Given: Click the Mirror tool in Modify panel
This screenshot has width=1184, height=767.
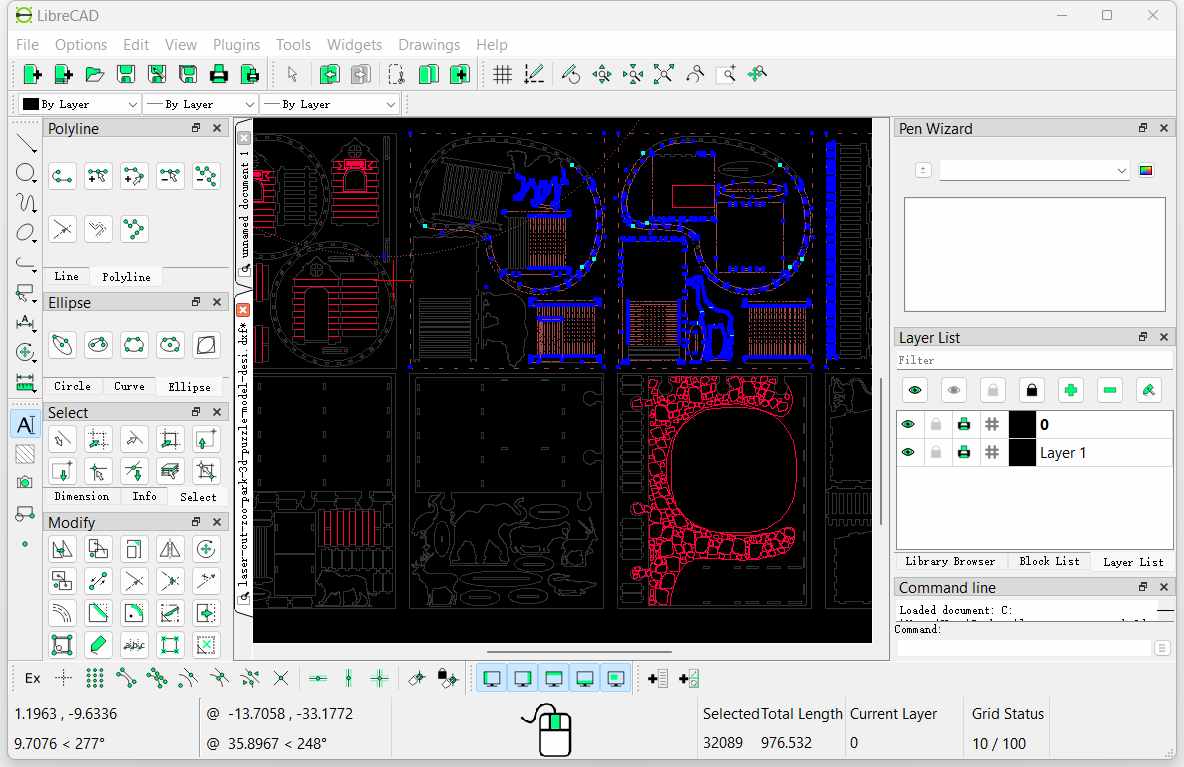Looking at the screenshot, I should click(170, 549).
